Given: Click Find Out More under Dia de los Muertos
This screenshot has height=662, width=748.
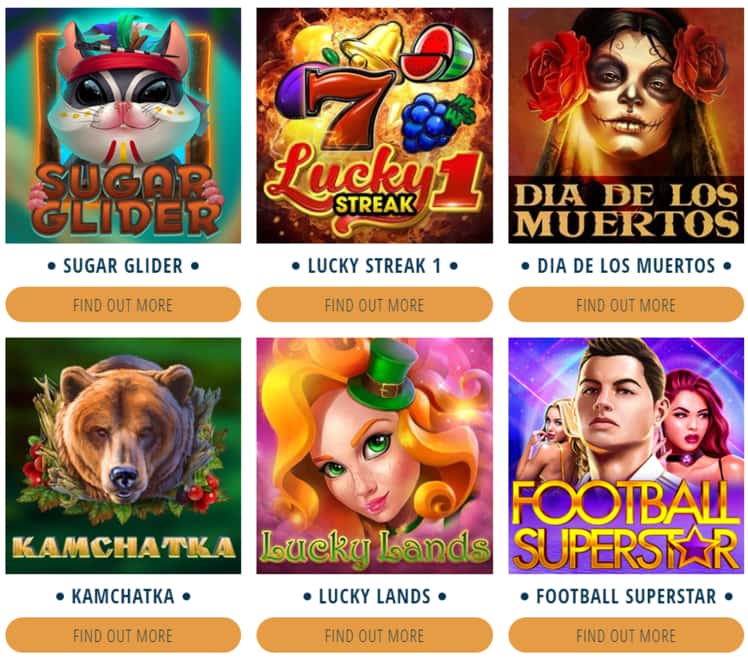Looking at the screenshot, I should (x=626, y=304).
